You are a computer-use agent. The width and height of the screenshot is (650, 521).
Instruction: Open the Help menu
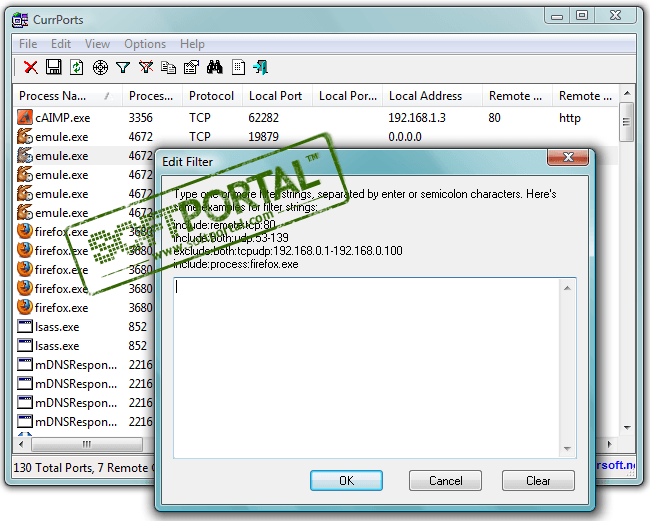[x=192, y=44]
